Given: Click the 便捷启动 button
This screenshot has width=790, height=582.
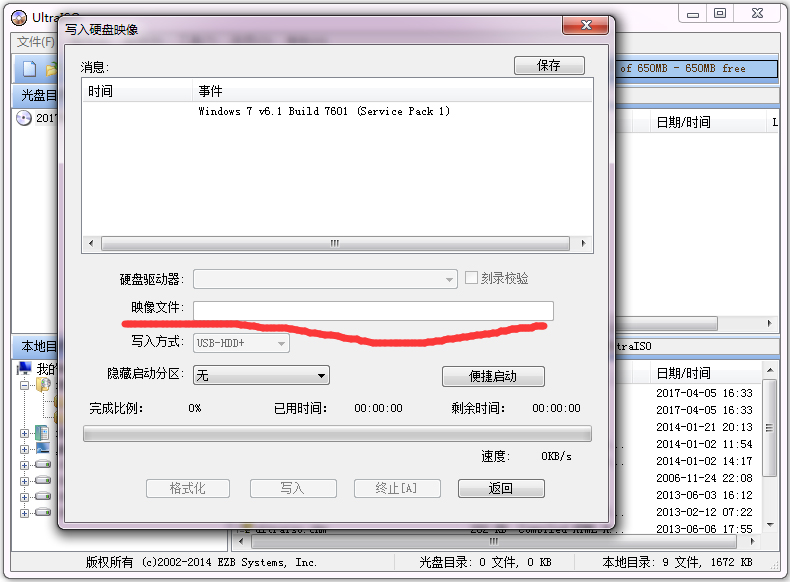Looking at the screenshot, I should pyautogui.click(x=493, y=376).
